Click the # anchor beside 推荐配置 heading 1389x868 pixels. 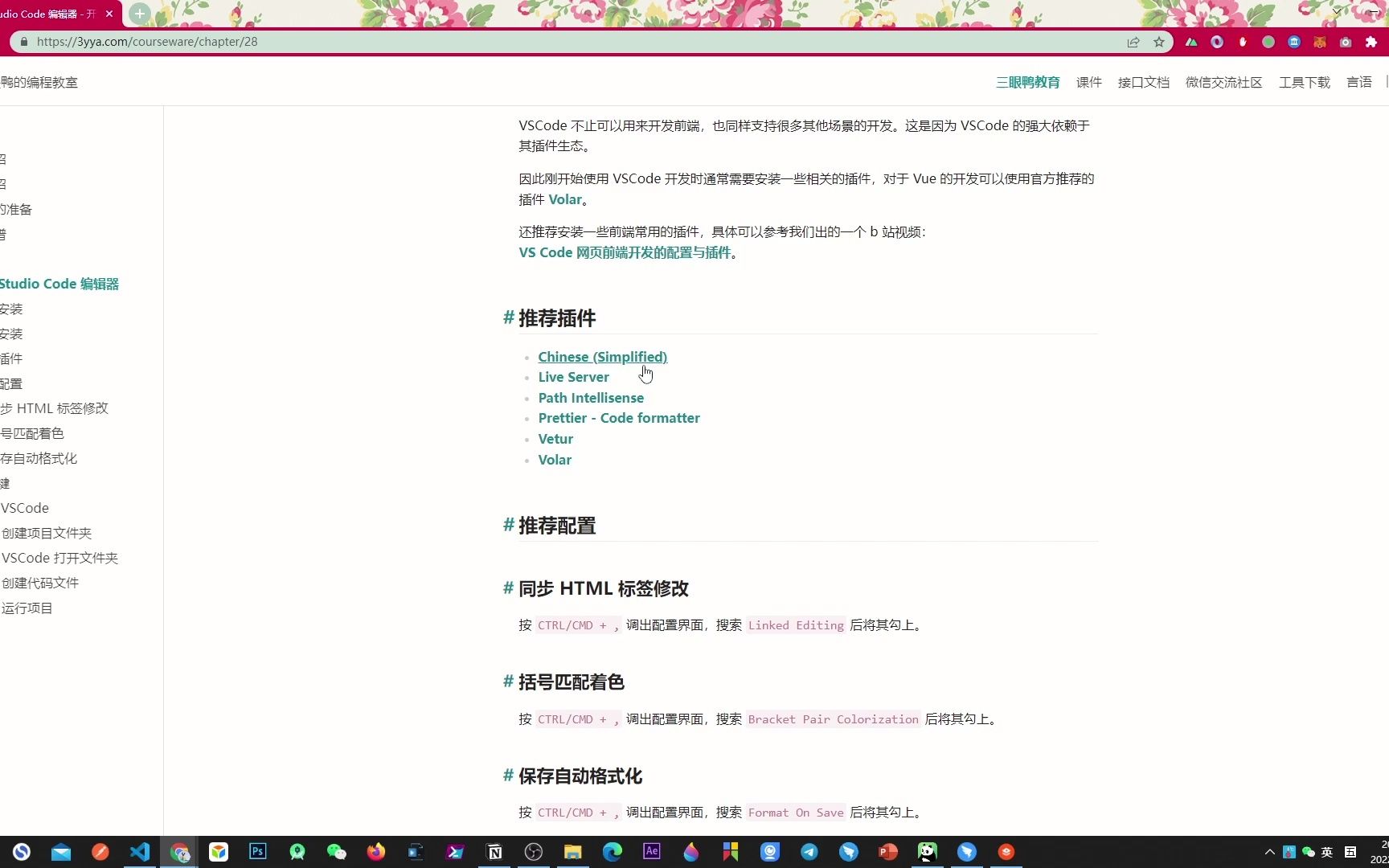pos(508,525)
